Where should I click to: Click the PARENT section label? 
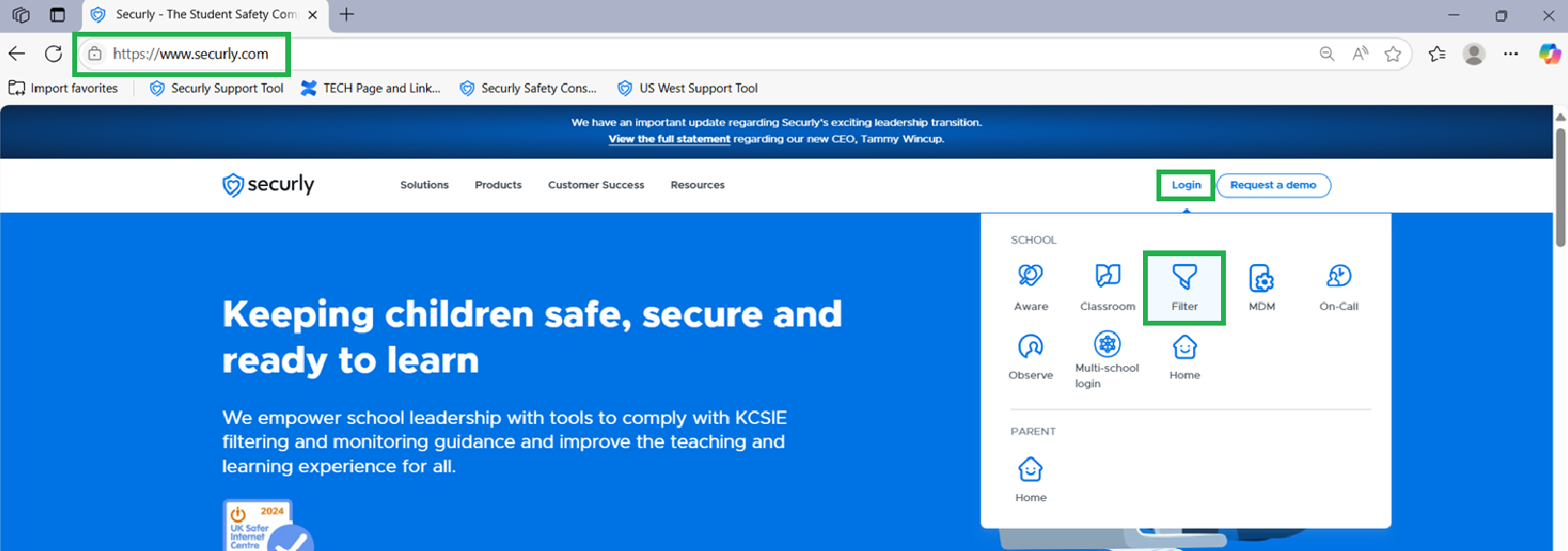coord(1033,432)
